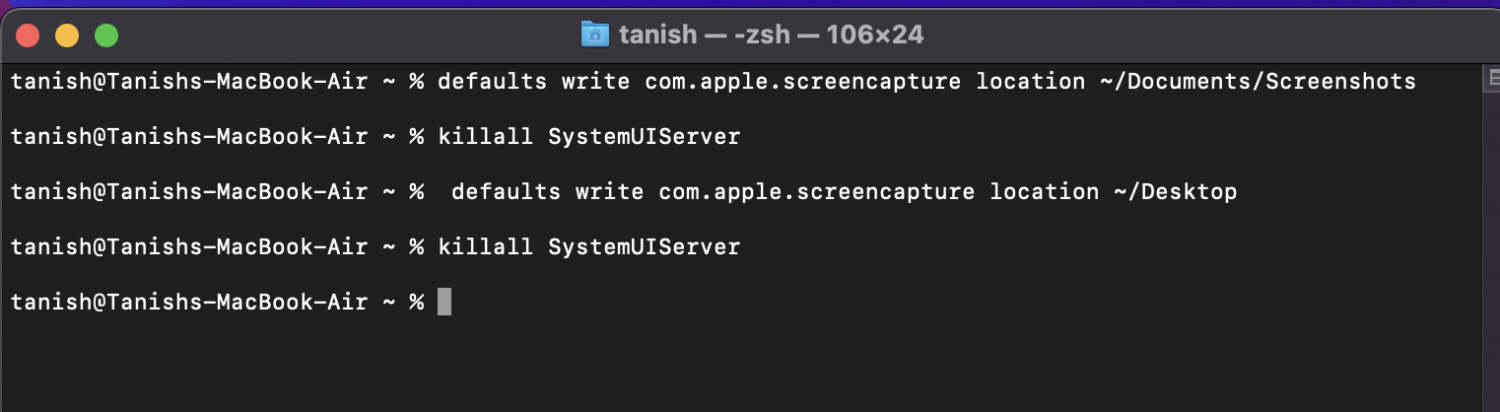Click the empty terminal area below the prompt
The width and height of the screenshot is (1500, 412).
click(x=700, y=365)
